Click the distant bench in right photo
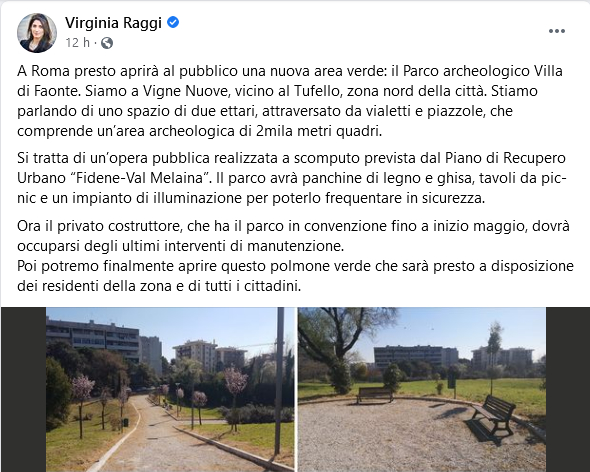Screen dimensions: 590x472 (x=375, y=395)
